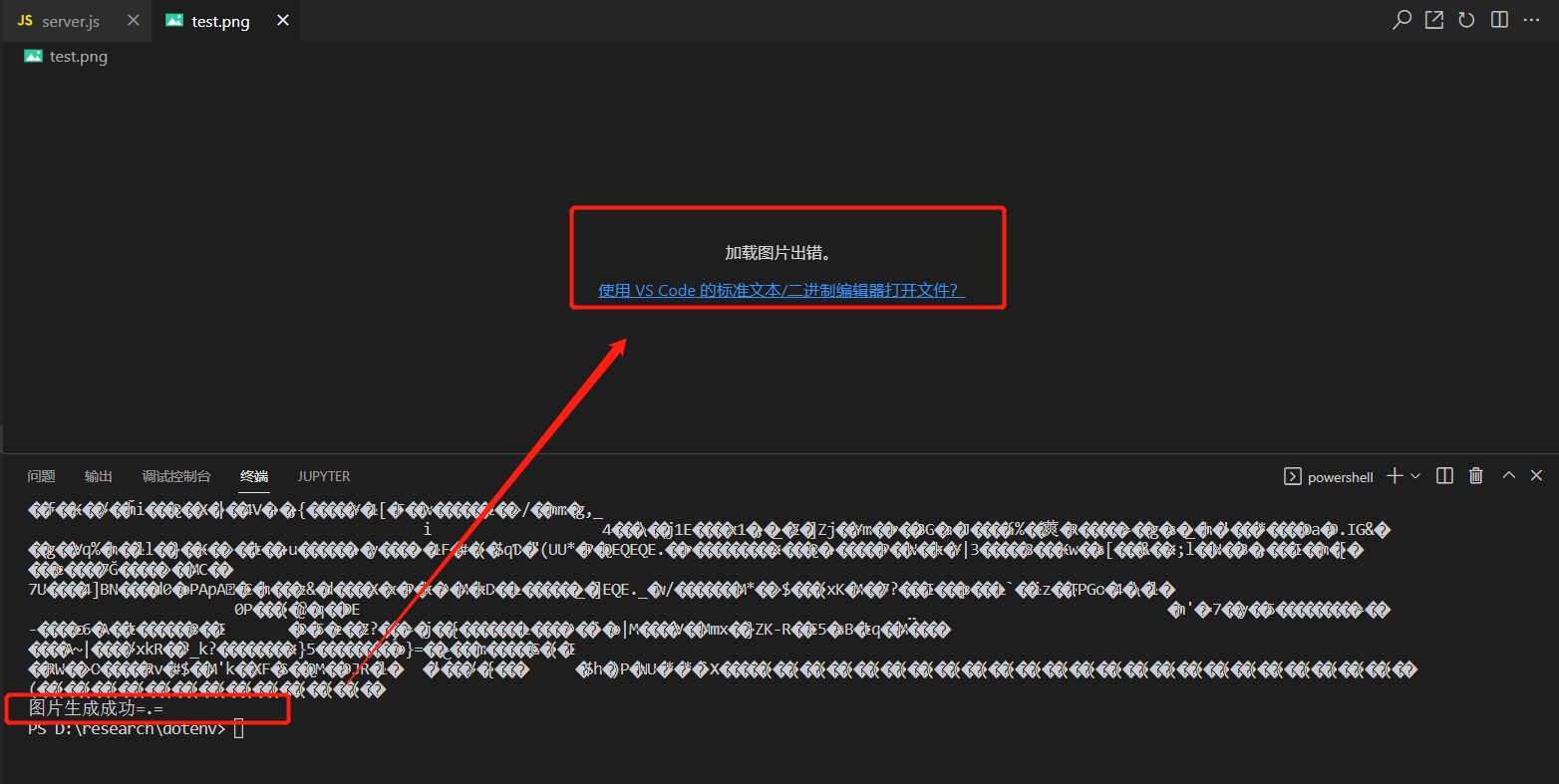
Task: Click the circular refresh arrow icon
Action: (1466, 20)
